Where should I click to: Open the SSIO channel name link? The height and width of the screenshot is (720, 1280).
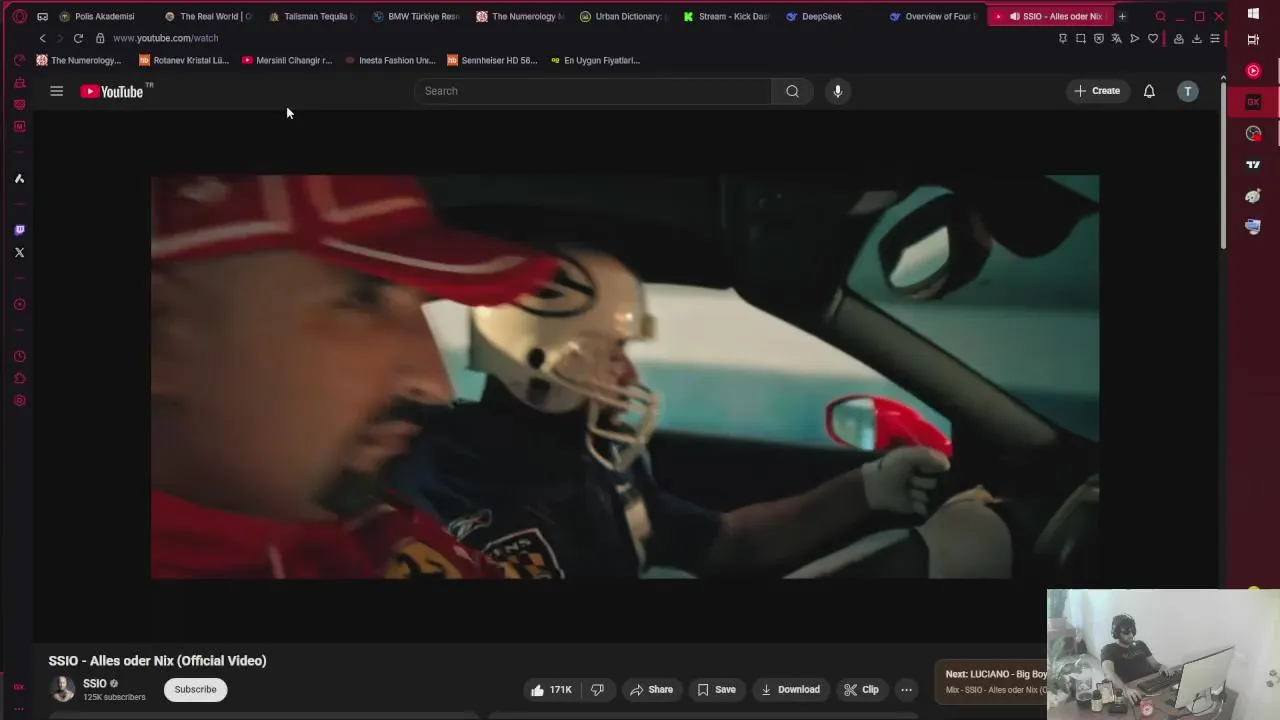coord(95,684)
